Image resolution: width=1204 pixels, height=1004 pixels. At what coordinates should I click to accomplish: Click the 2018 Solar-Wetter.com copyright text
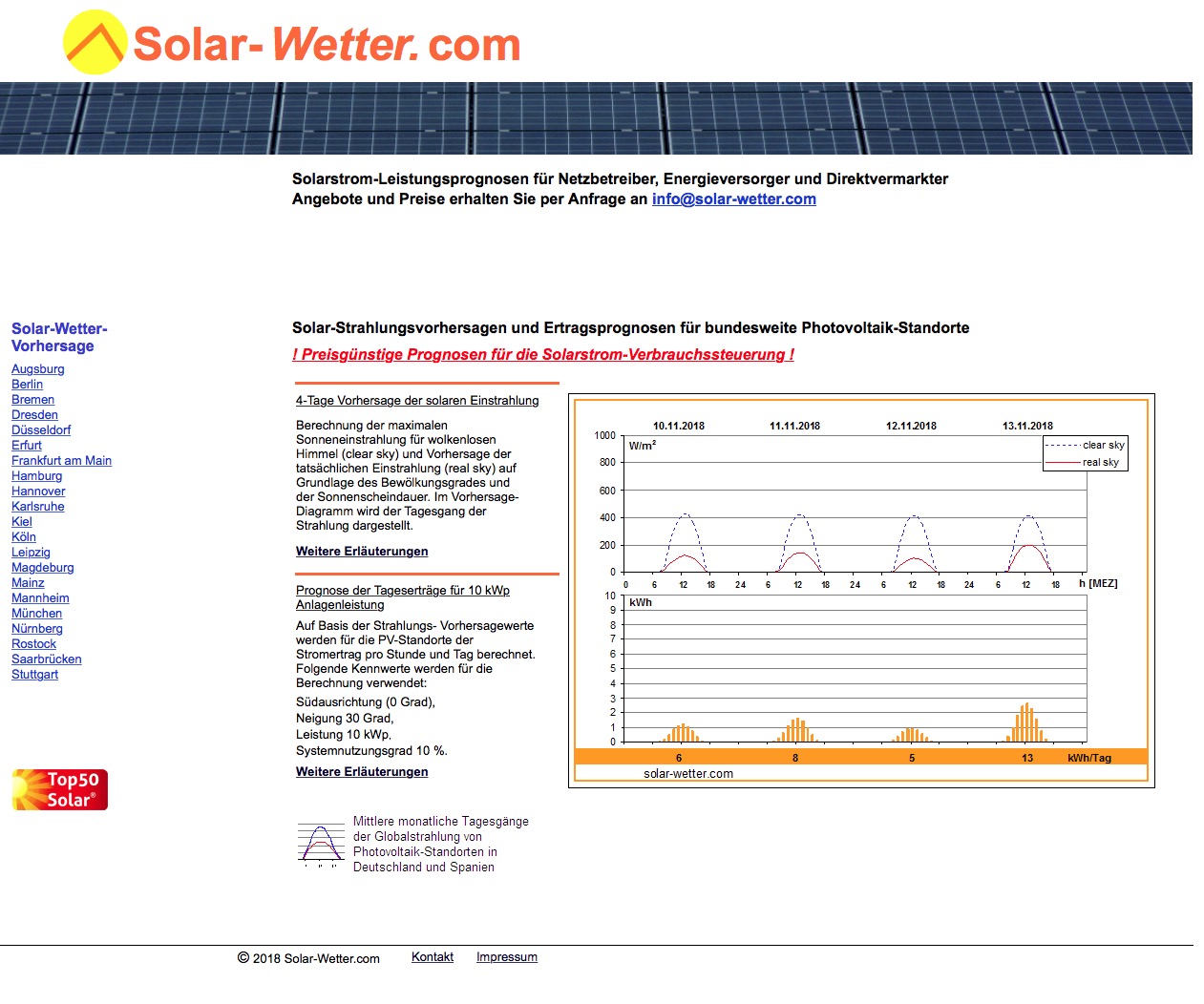tap(308, 958)
